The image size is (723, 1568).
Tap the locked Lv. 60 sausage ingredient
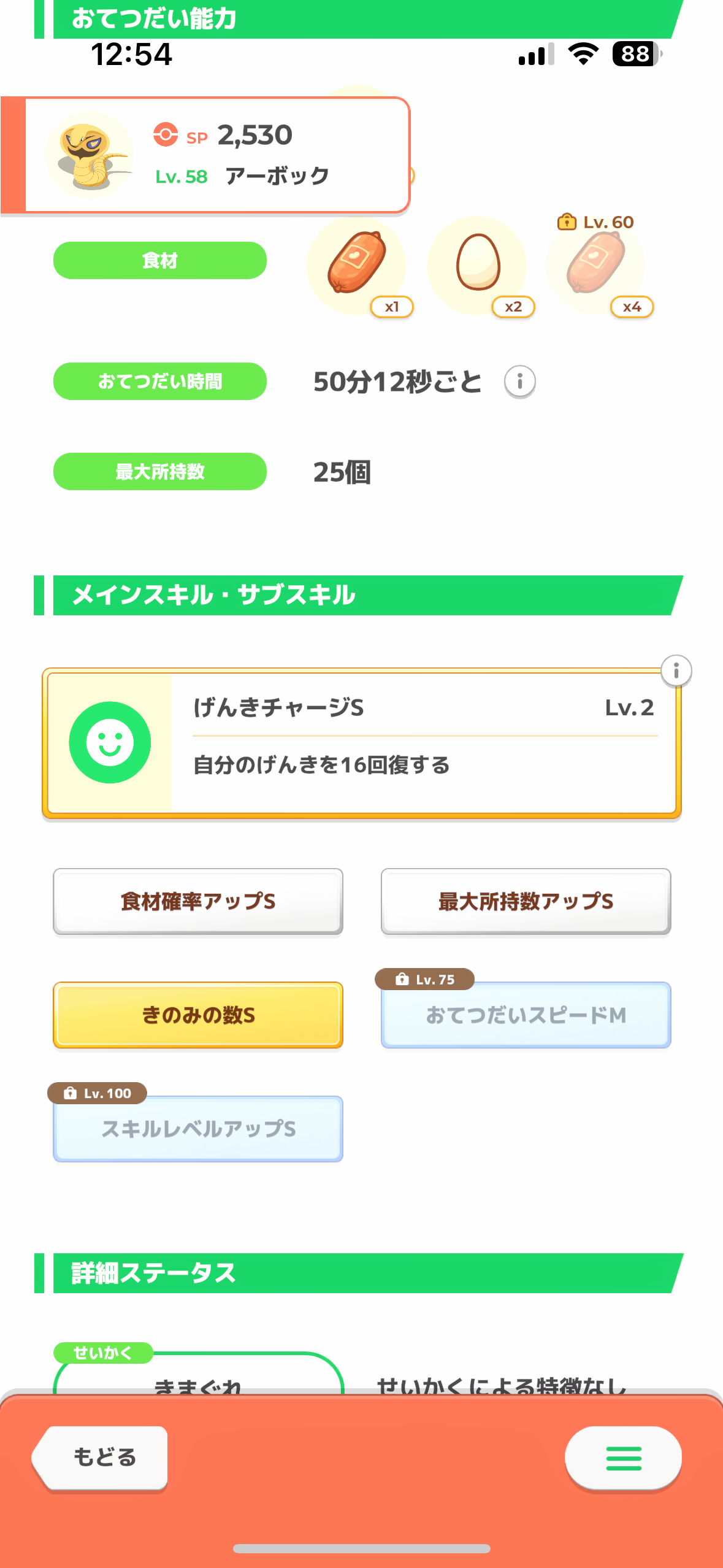[595, 263]
